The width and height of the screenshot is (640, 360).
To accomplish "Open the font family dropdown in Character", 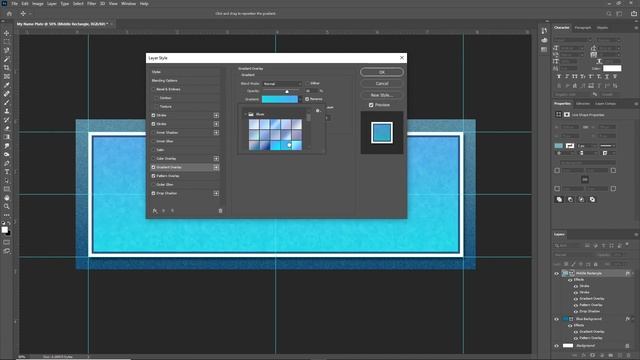I will 573,40.
